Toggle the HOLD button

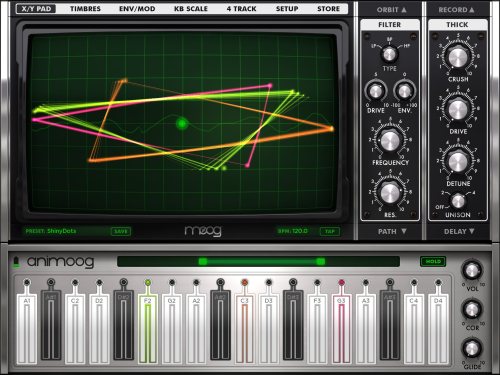pos(433,262)
